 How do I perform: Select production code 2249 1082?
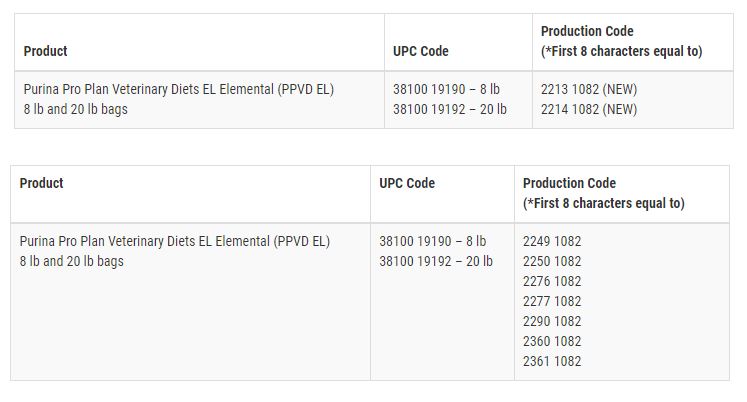pos(552,241)
